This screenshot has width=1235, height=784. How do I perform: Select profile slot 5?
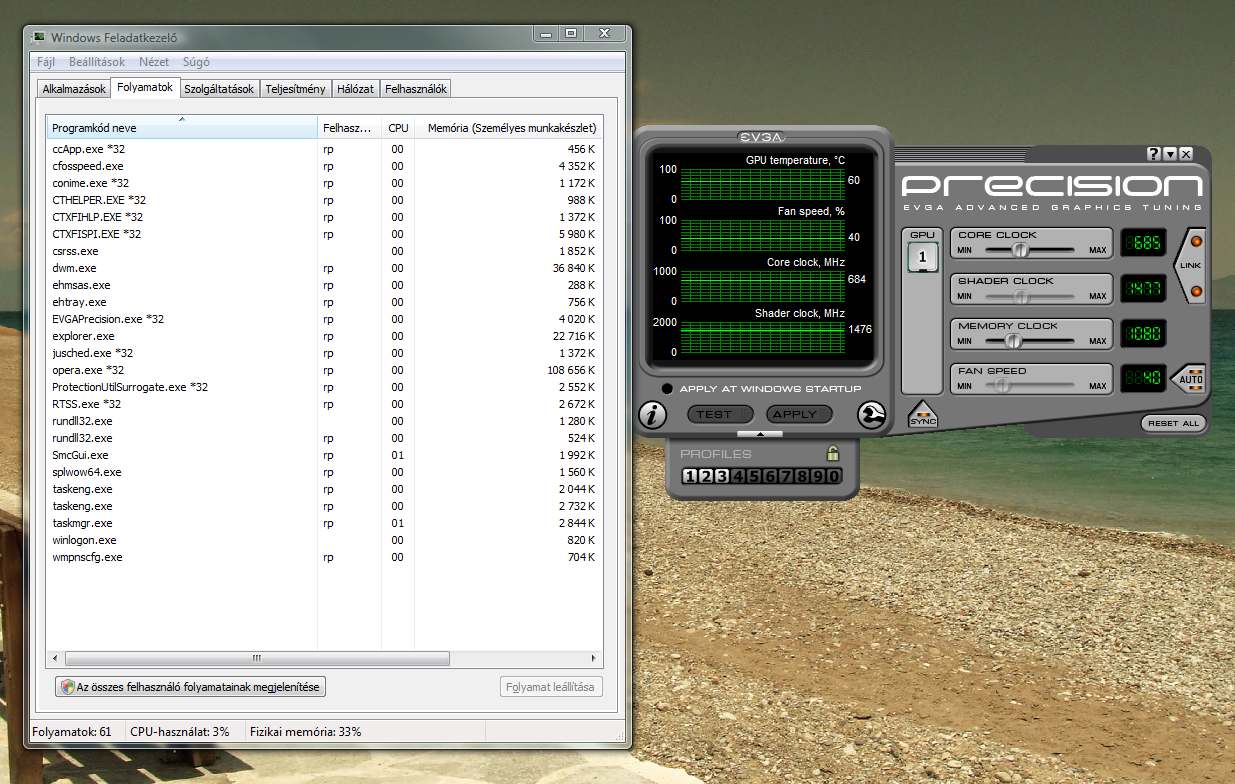(x=754, y=476)
